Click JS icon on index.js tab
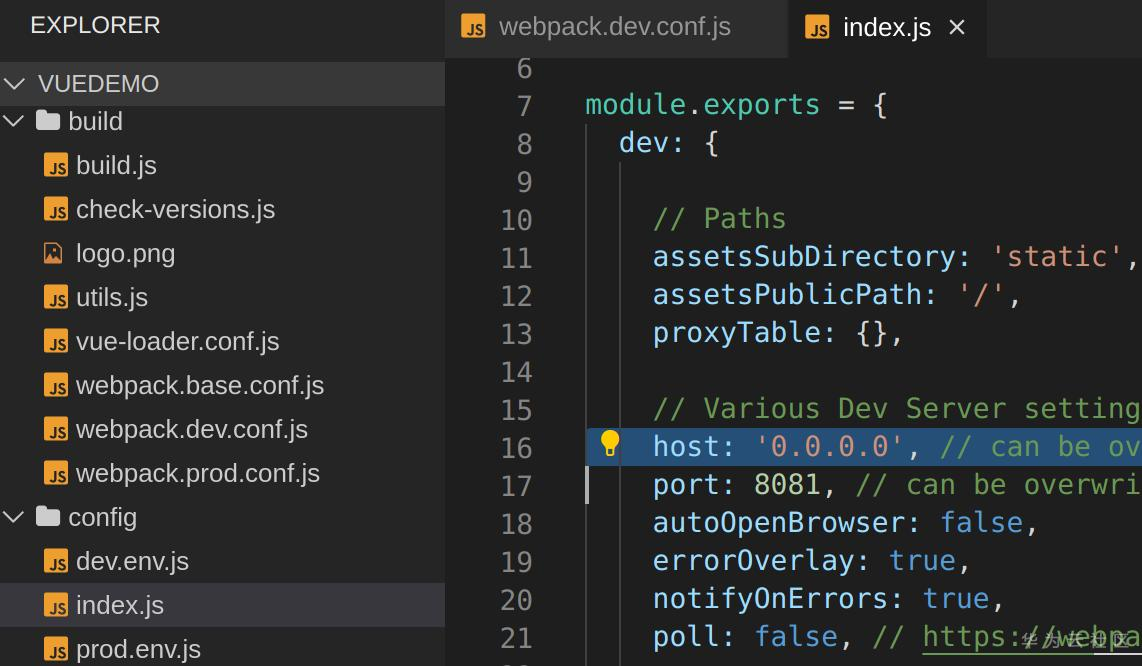This screenshot has width=1142, height=666. click(817, 27)
